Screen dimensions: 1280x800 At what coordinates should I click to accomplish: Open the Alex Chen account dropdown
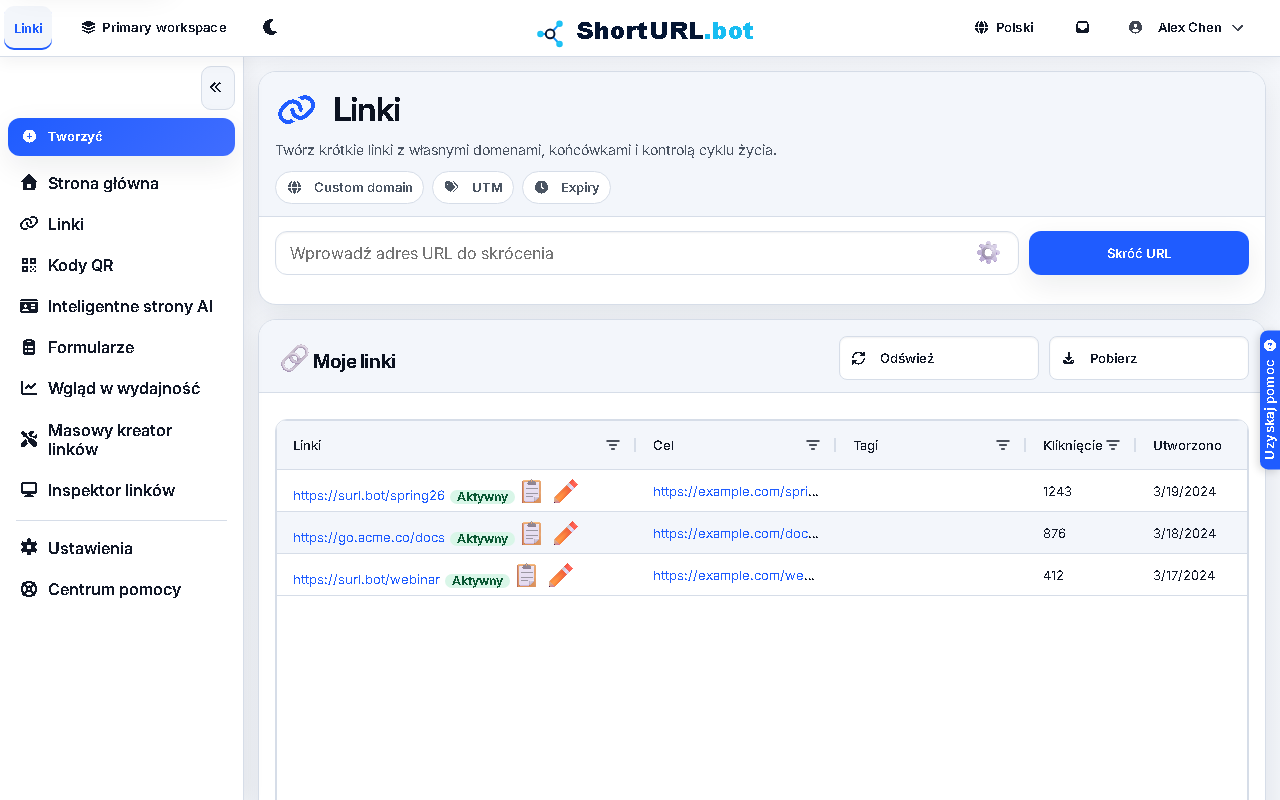pos(1186,27)
